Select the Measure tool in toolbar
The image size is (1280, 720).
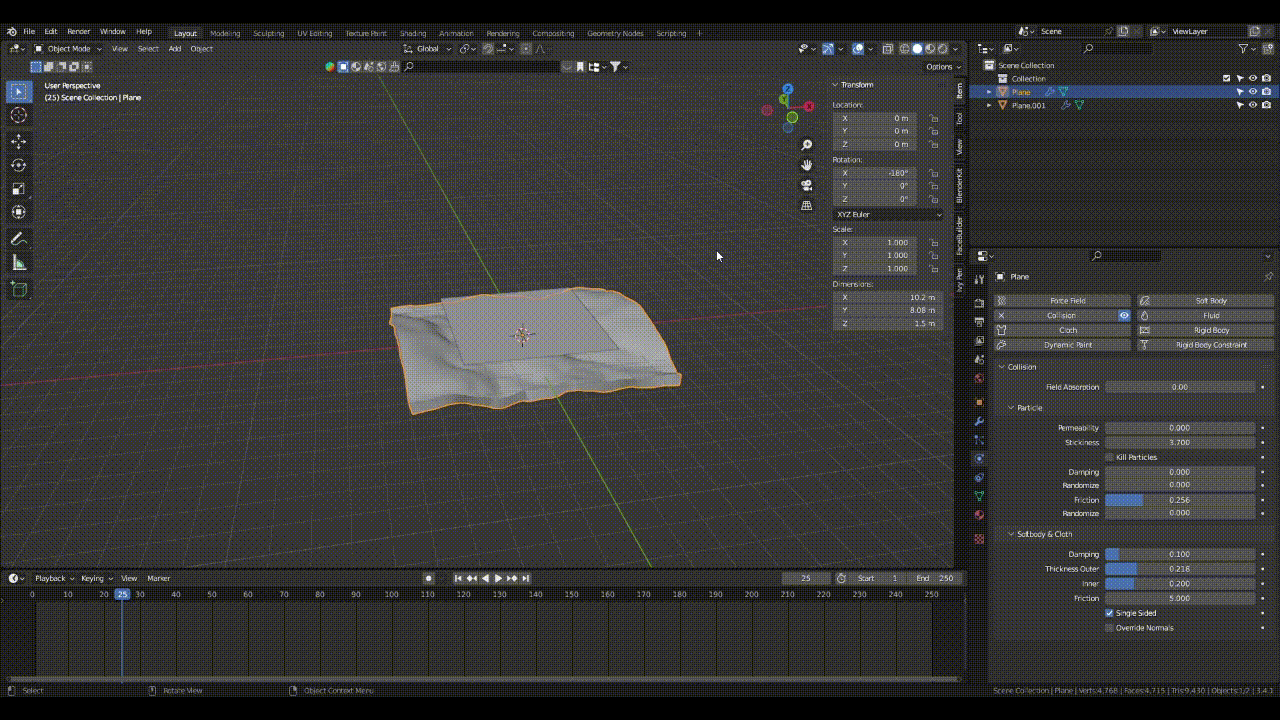pos(18,262)
